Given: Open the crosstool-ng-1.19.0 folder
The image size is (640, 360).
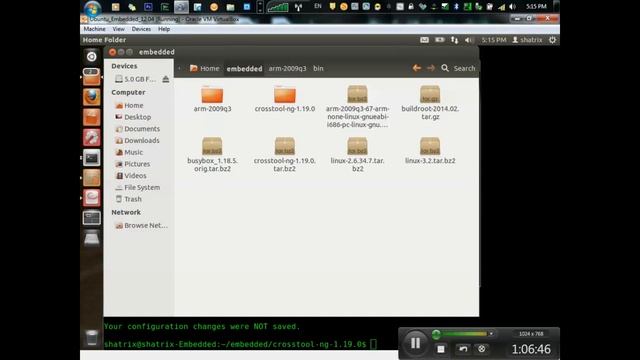Looking at the screenshot, I should click(285, 94).
